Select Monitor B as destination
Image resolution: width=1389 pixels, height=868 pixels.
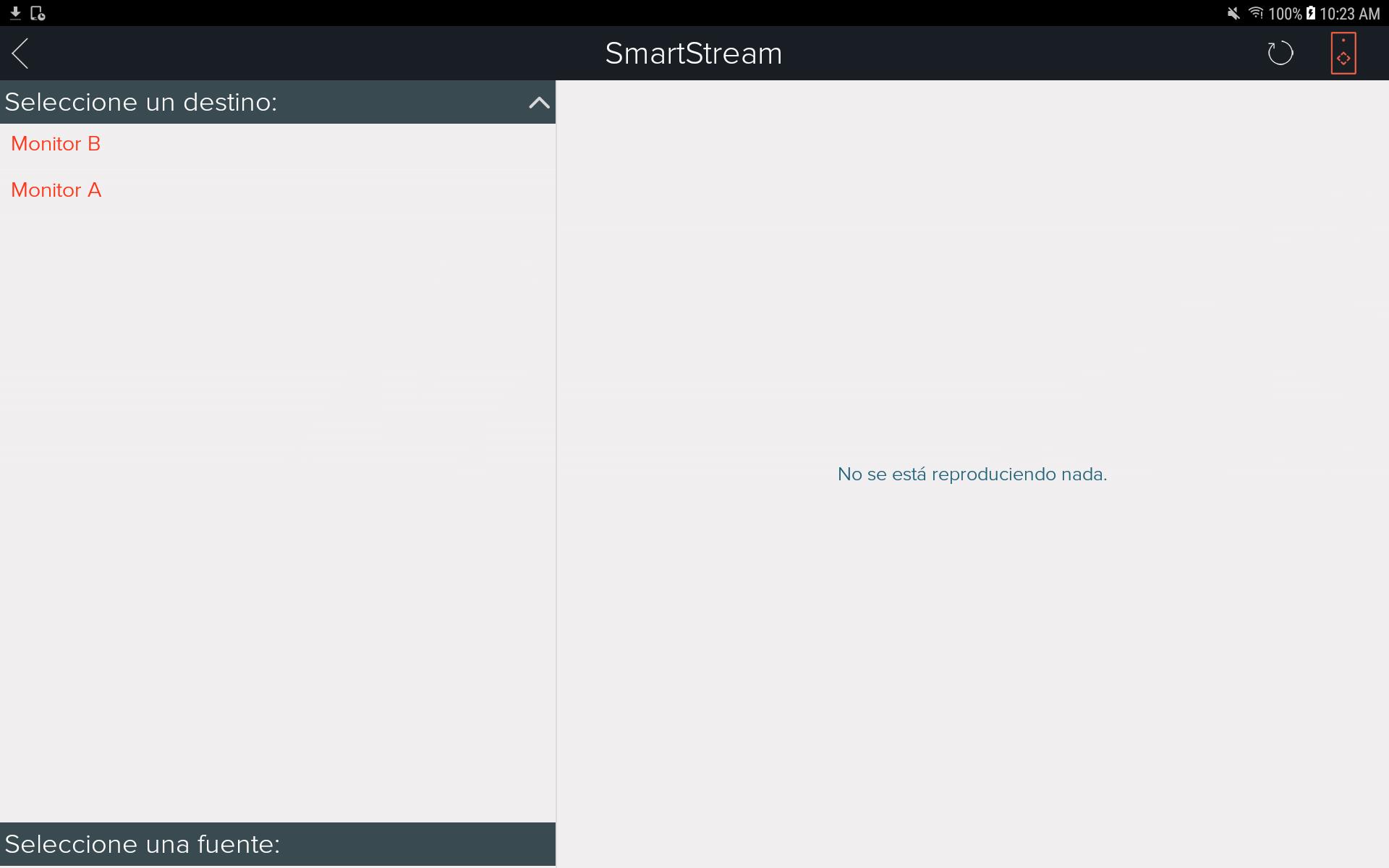click(278, 144)
